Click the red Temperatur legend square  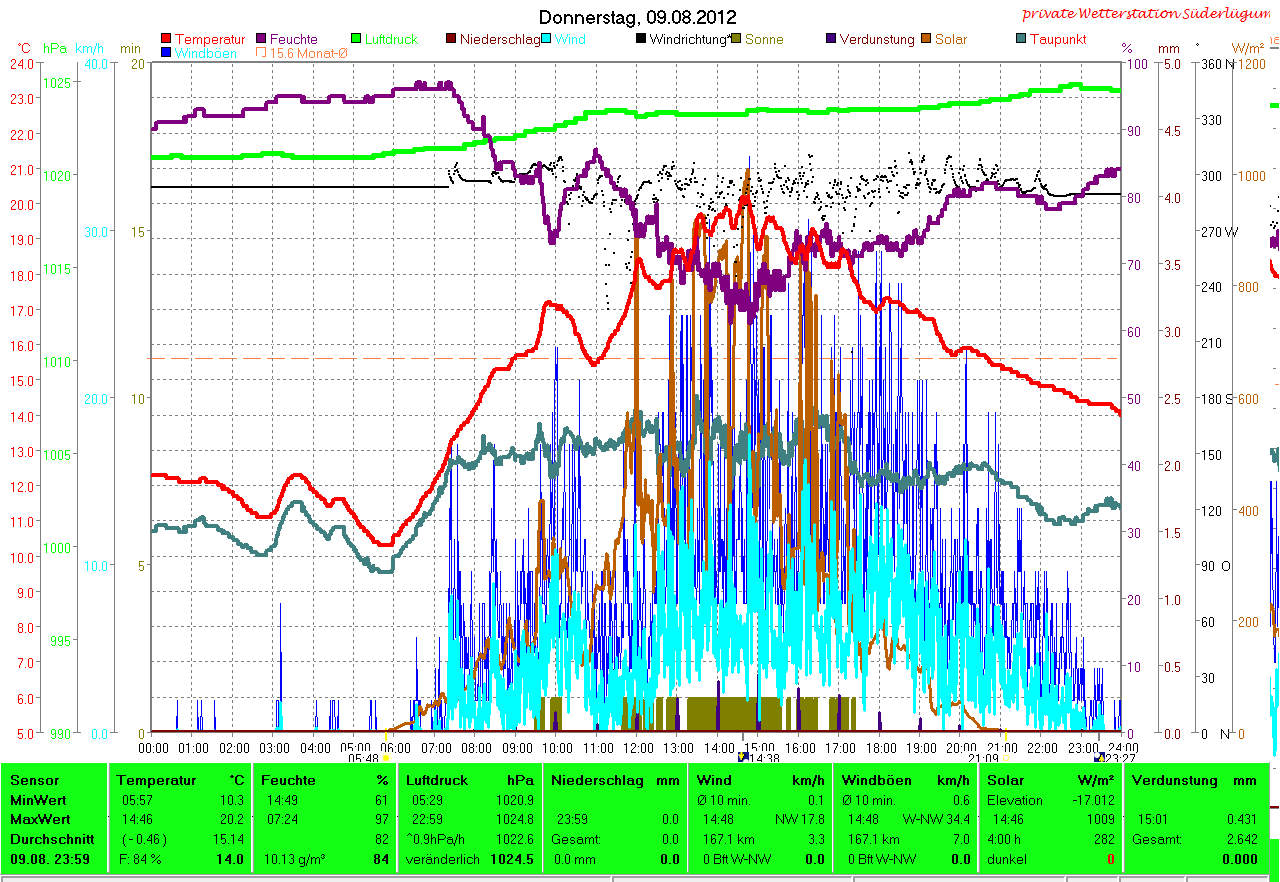[166, 39]
